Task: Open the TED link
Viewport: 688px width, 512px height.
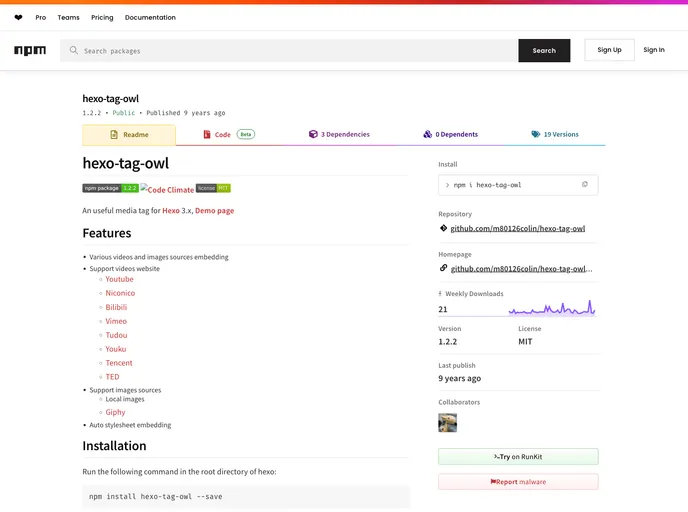Action: coord(112,377)
